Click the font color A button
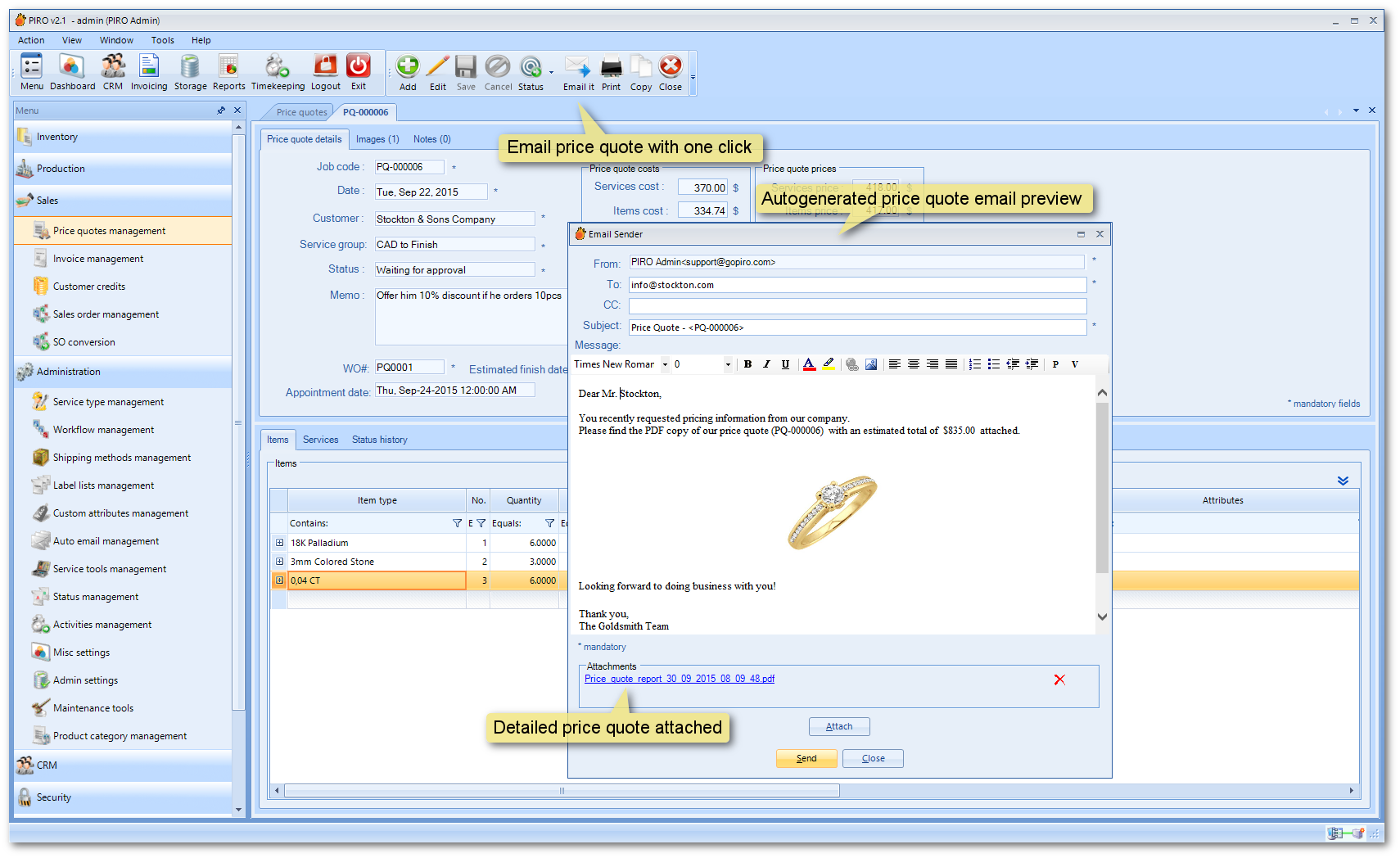The width and height of the screenshot is (1400, 858). [x=809, y=364]
